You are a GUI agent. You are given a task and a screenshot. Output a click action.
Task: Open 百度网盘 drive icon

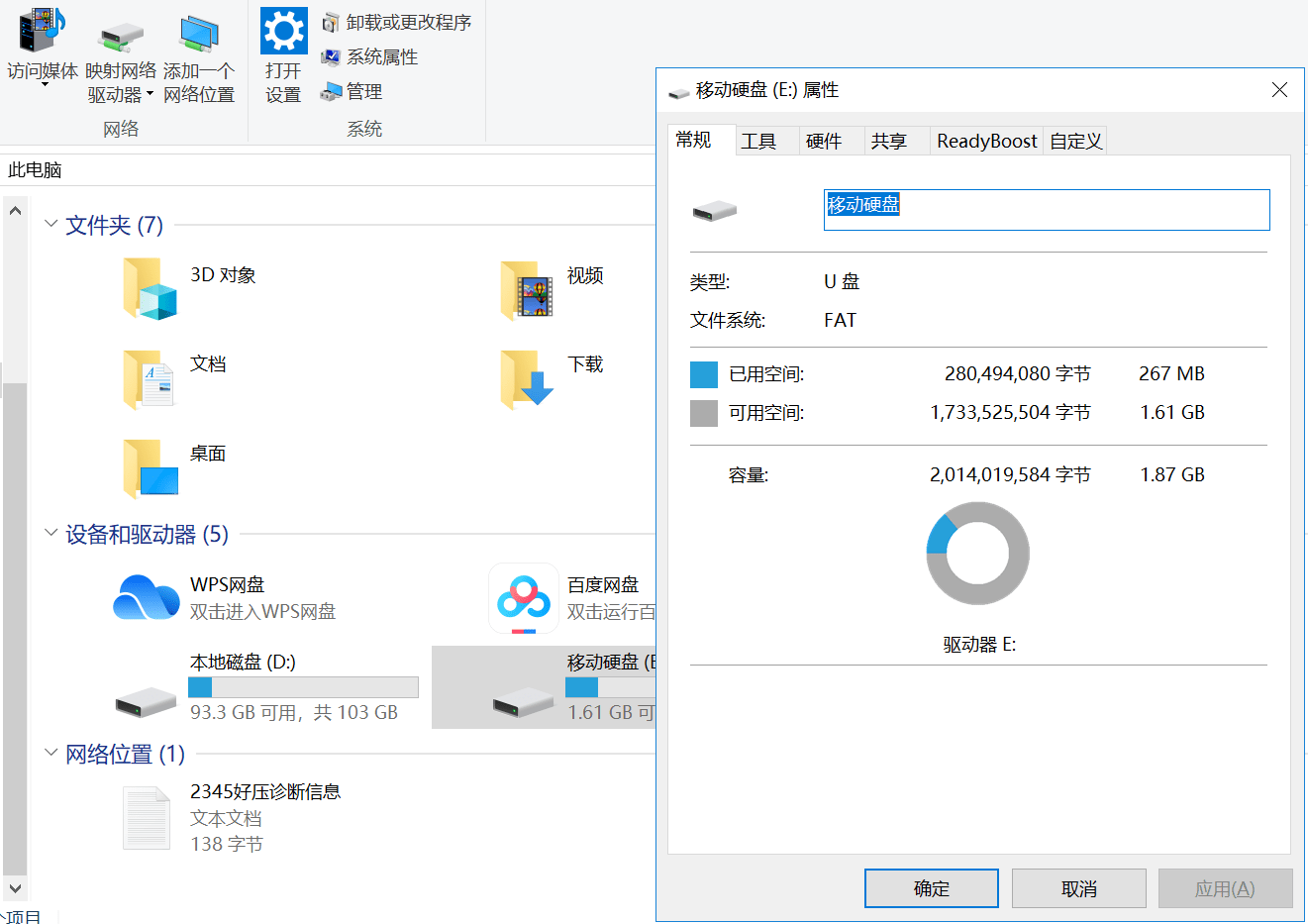523,597
